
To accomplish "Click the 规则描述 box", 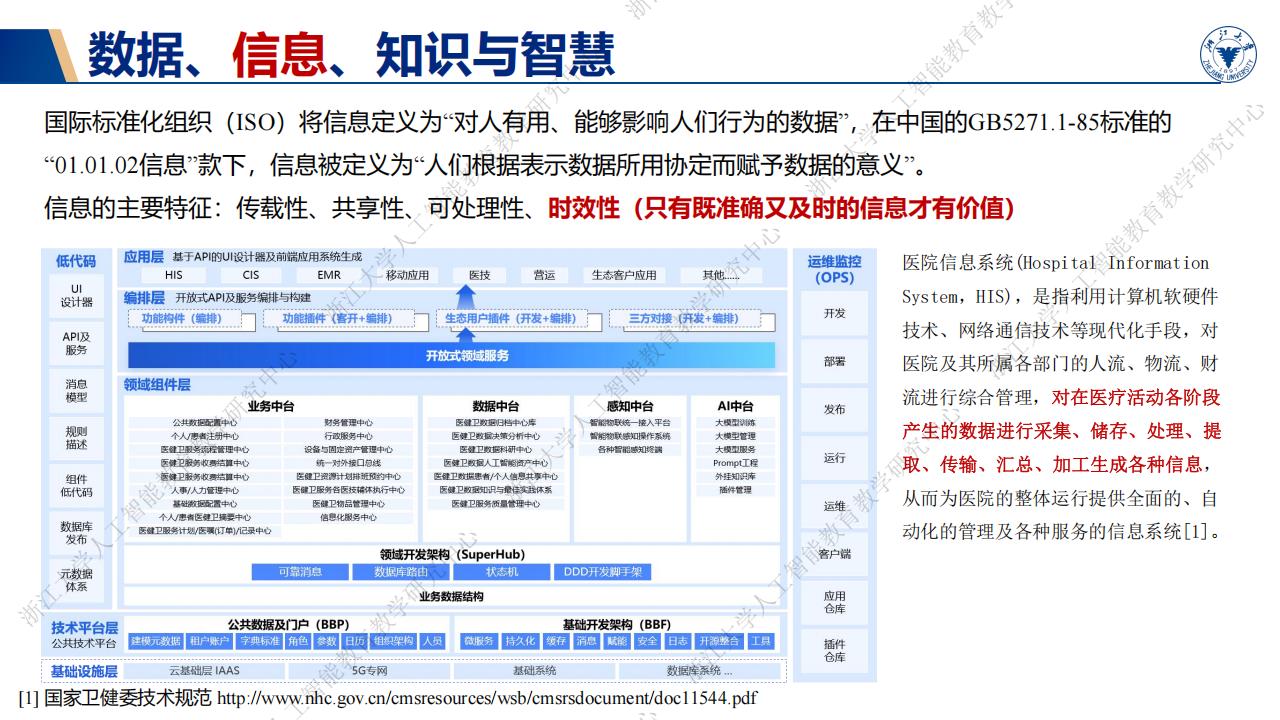I will pyautogui.click(x=76, y=438).
